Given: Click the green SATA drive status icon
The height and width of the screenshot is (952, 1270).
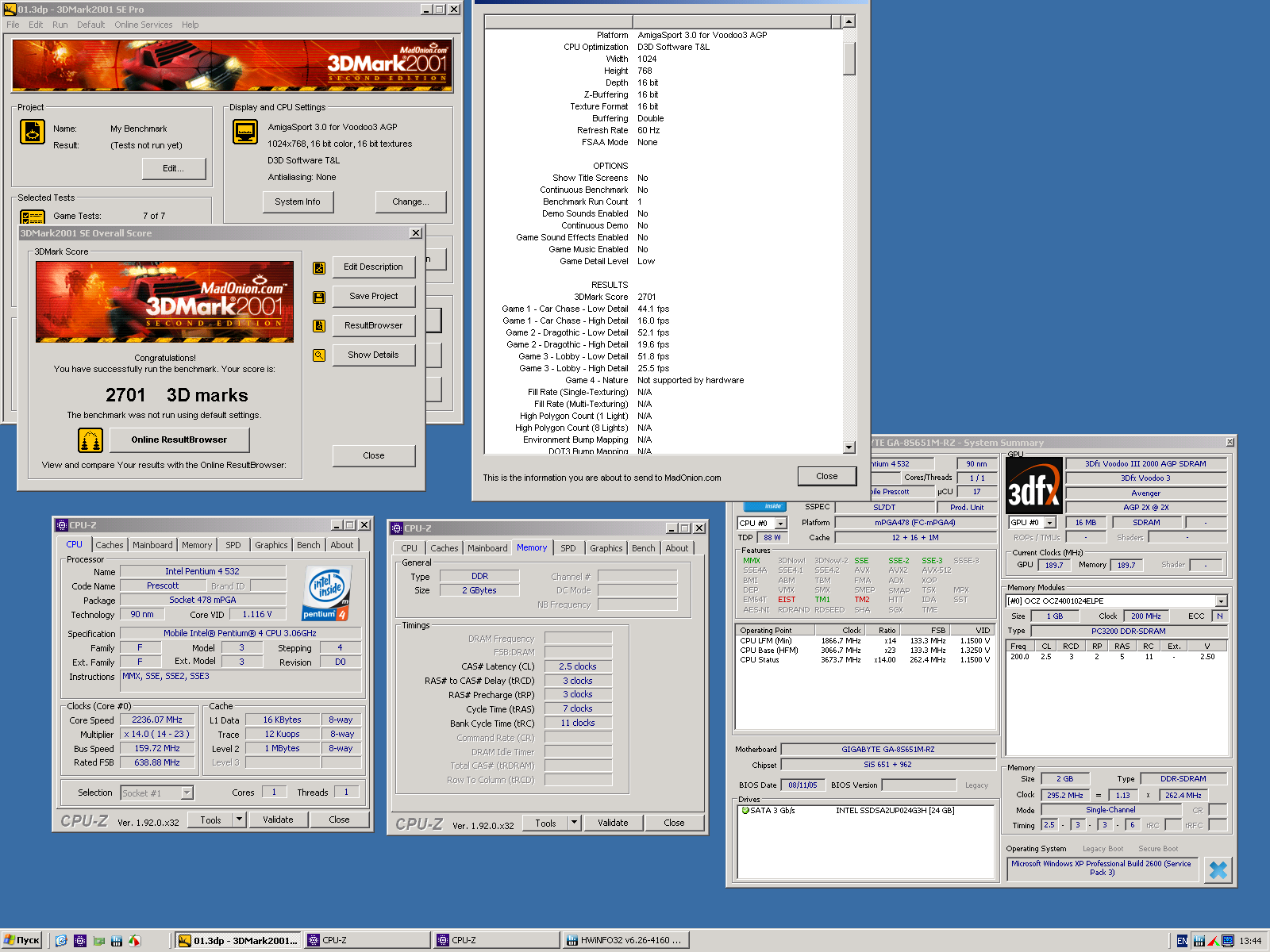Looking at the screenshot, I should (745, 811).
